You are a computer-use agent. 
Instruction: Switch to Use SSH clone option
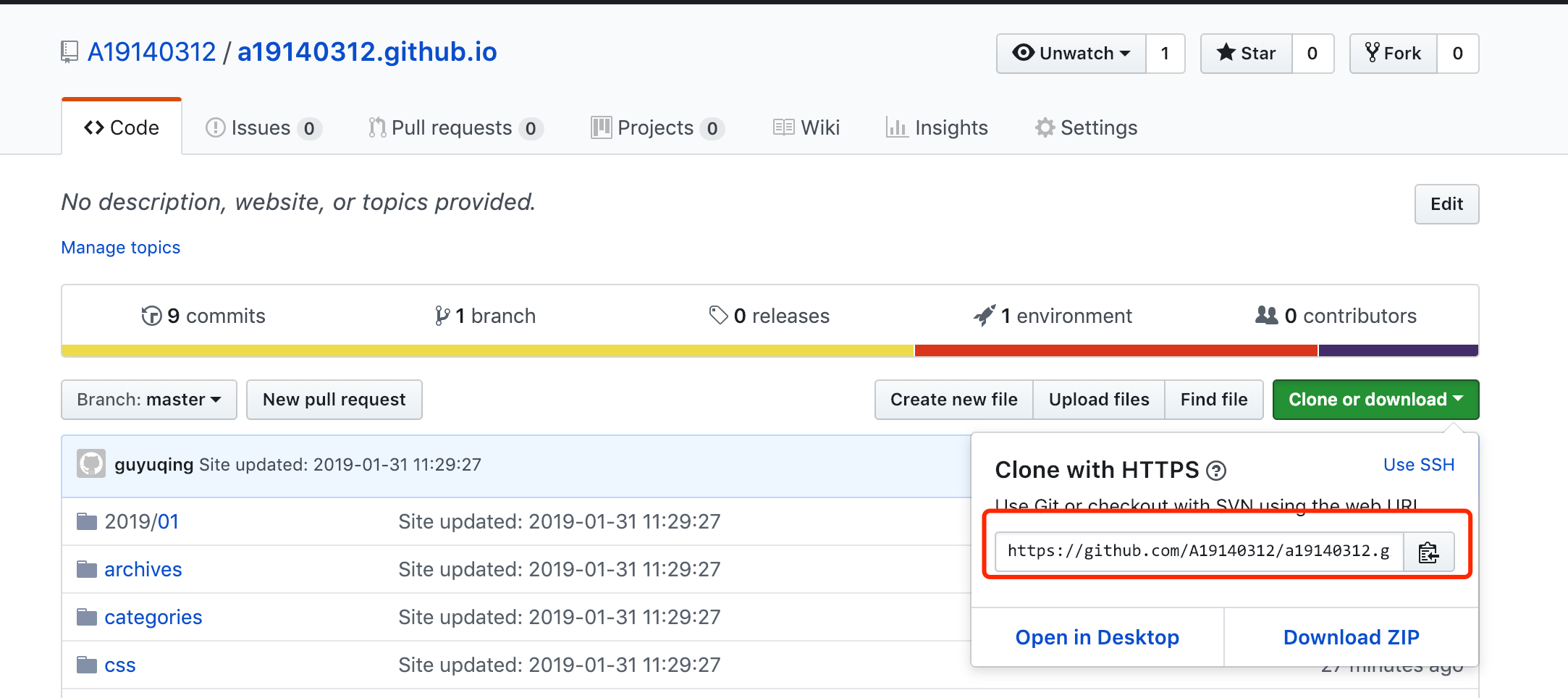[x=1418, y=465]
